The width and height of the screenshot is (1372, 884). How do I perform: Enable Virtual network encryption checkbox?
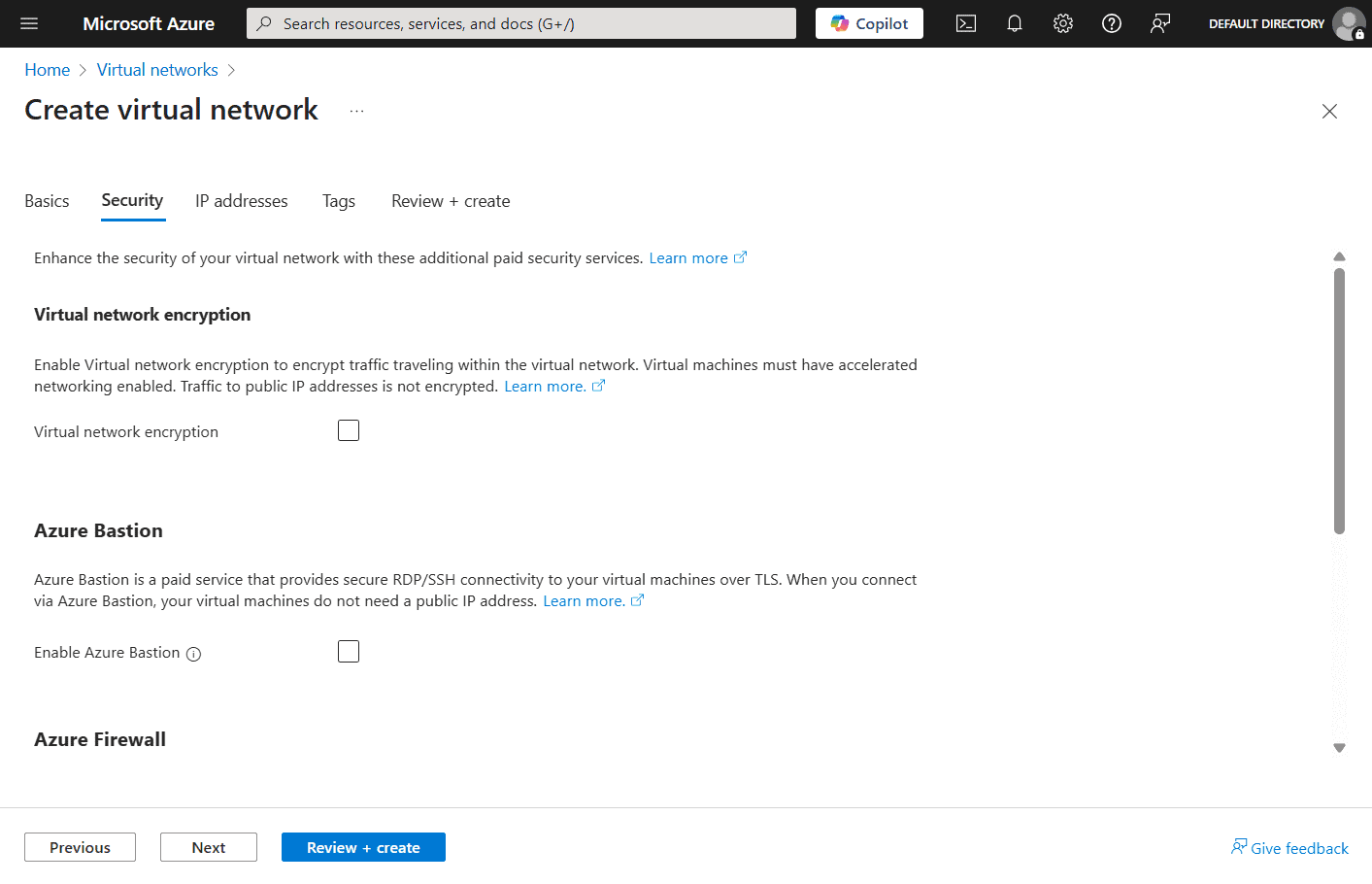(349, 430)
